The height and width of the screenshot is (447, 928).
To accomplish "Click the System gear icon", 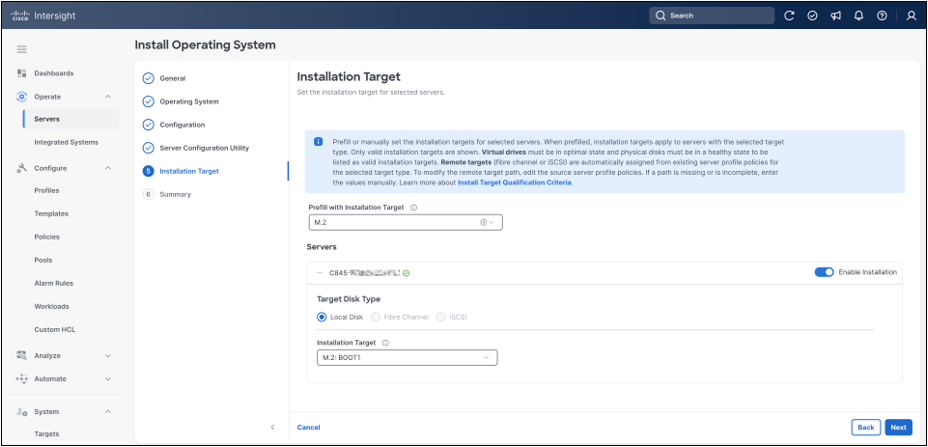I will point(22,411).
